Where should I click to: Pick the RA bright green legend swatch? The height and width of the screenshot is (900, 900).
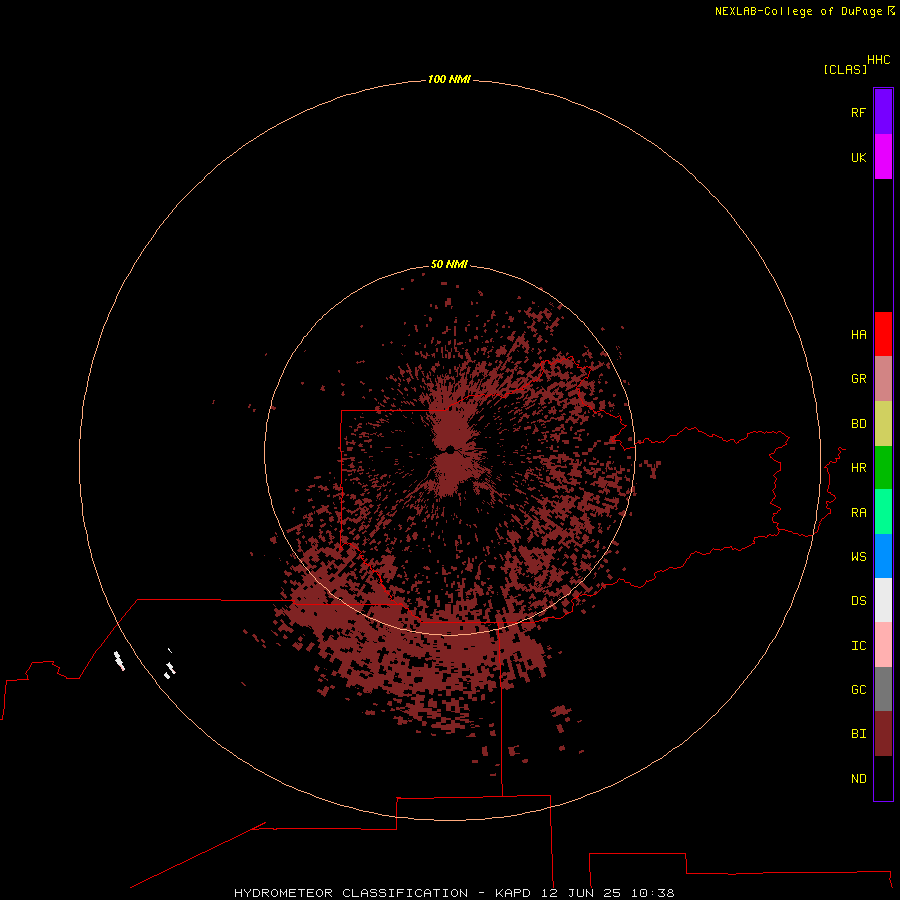click(x=883, y=512)
